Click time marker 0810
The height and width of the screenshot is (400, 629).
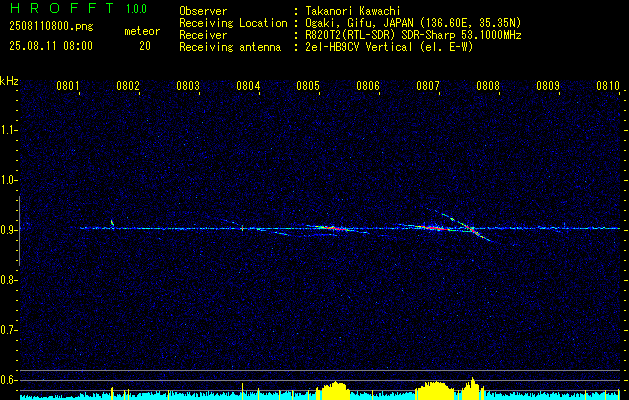(x=608, y=86)
